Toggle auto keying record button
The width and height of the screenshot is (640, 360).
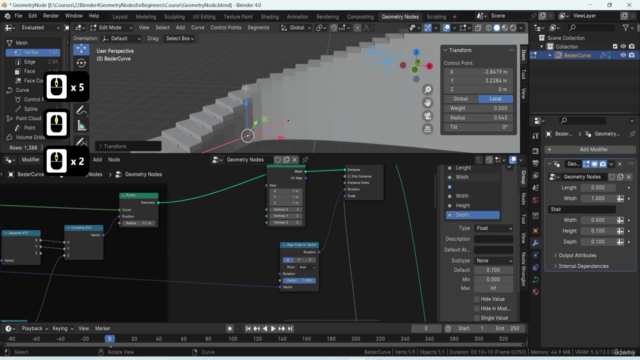tap(230, 329)
